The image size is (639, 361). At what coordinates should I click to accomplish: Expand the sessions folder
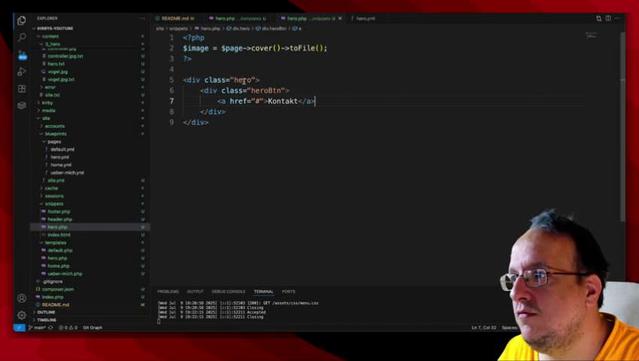[54, 196]
